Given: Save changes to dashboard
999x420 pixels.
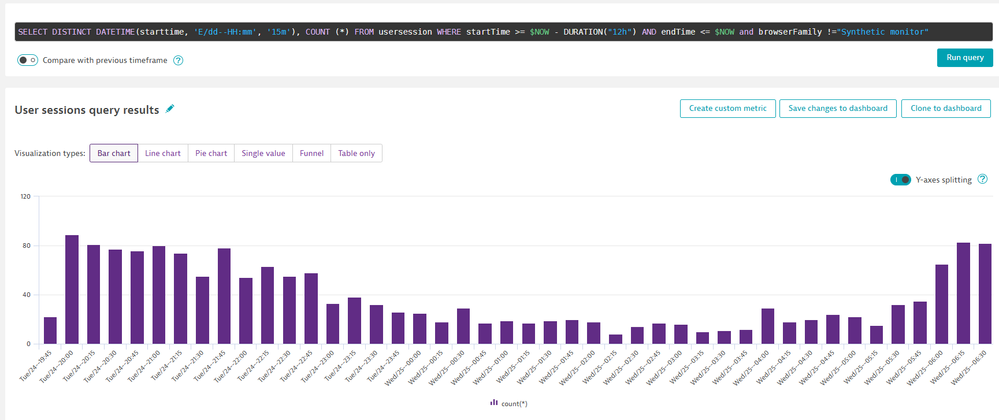Looking at the screenshot, I should pos(837,108).
